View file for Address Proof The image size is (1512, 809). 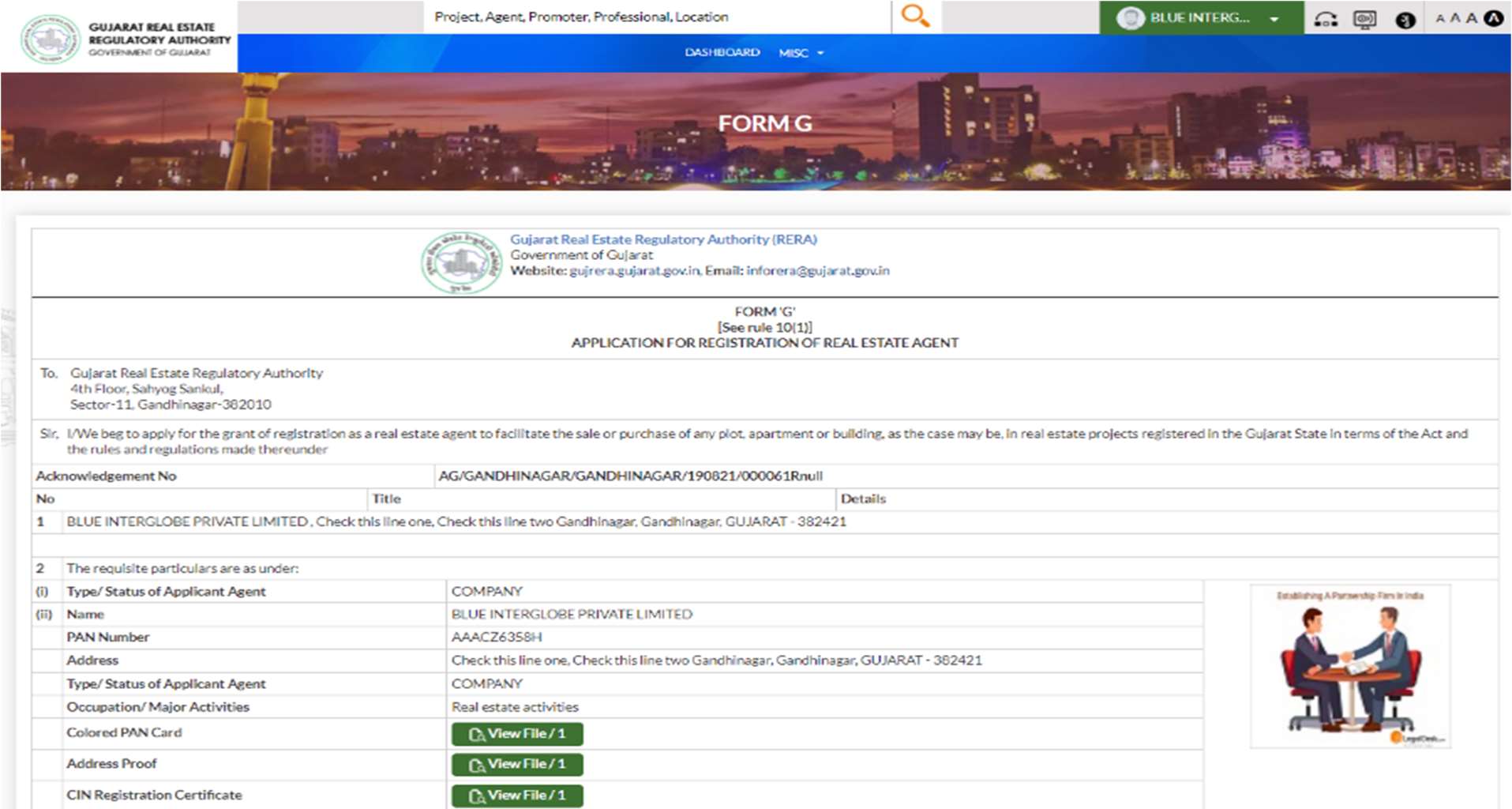coord(517,764)
